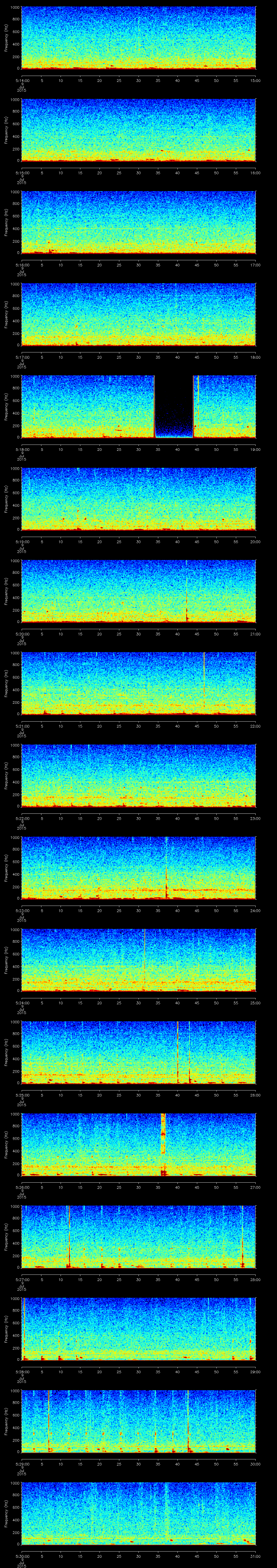Select the 5:22:00 start time label

click(22, 818)
